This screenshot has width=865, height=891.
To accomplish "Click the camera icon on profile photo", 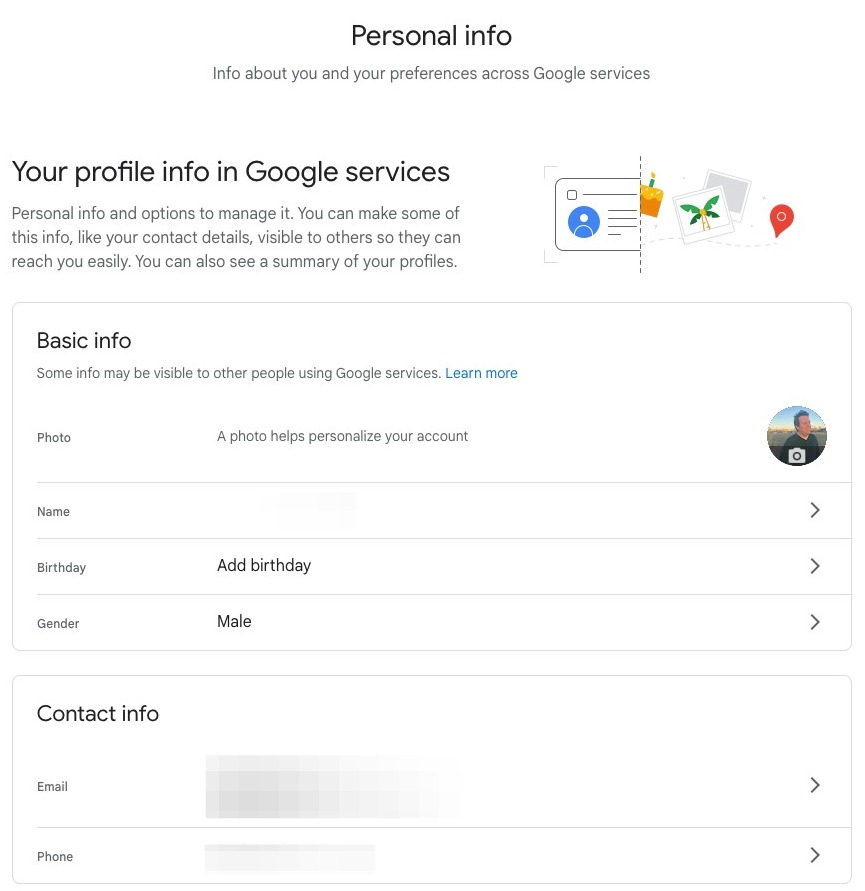I will coord(797,456).
